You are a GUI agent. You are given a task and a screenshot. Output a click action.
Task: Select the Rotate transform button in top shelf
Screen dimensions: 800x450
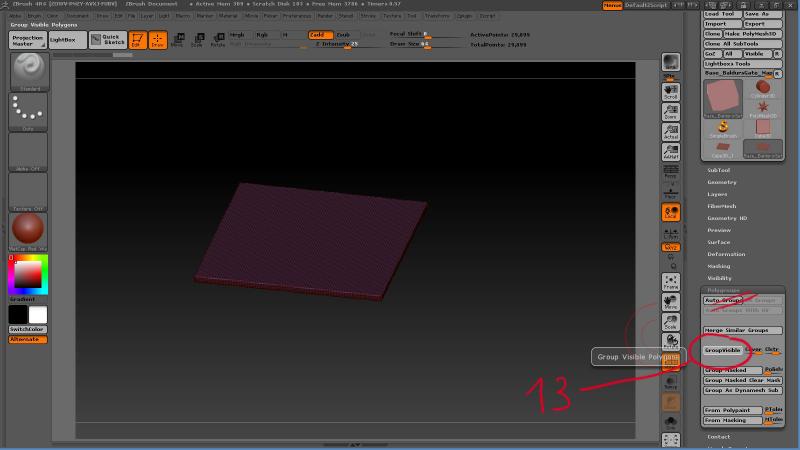(218, 40)
